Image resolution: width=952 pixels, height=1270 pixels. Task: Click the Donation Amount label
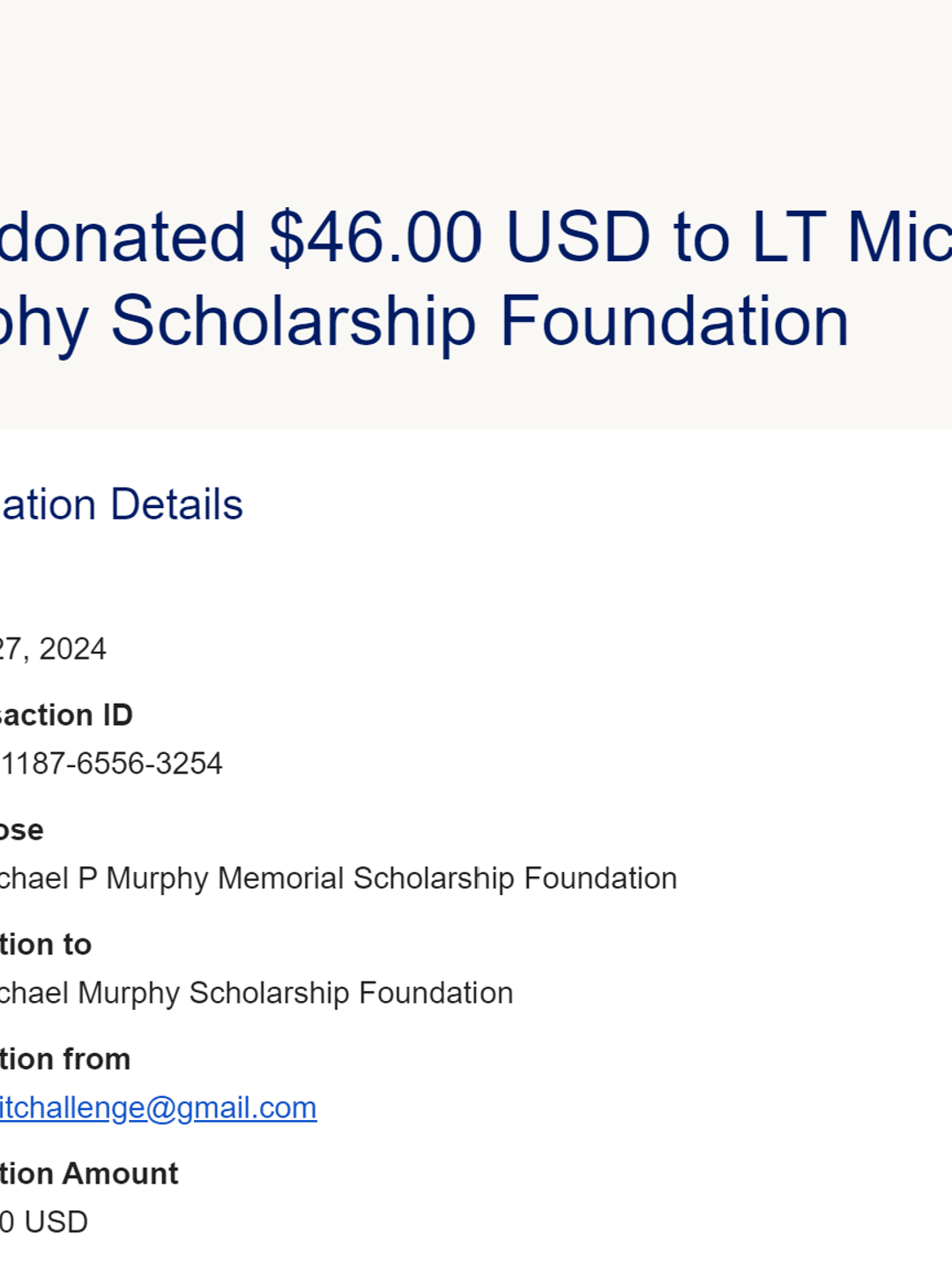pyautogui.click(x=89, y=1174)
